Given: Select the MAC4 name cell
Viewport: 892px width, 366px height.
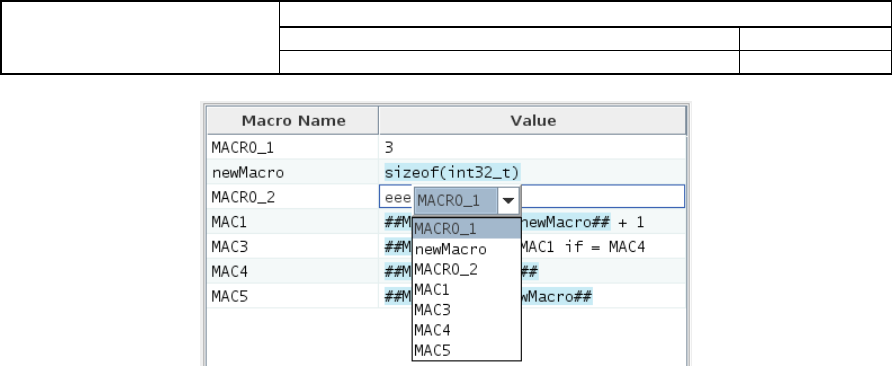Looking at the screenshot, I should point(293,272).
